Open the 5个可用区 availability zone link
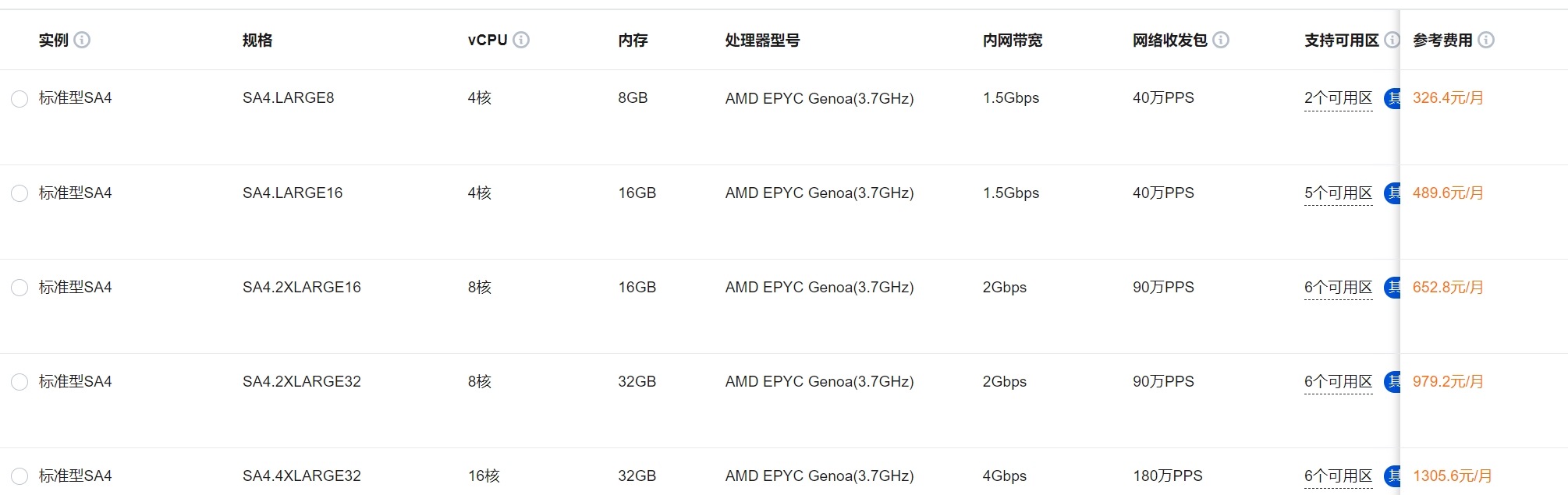 pyautogui.click(x=1338, y=193)
